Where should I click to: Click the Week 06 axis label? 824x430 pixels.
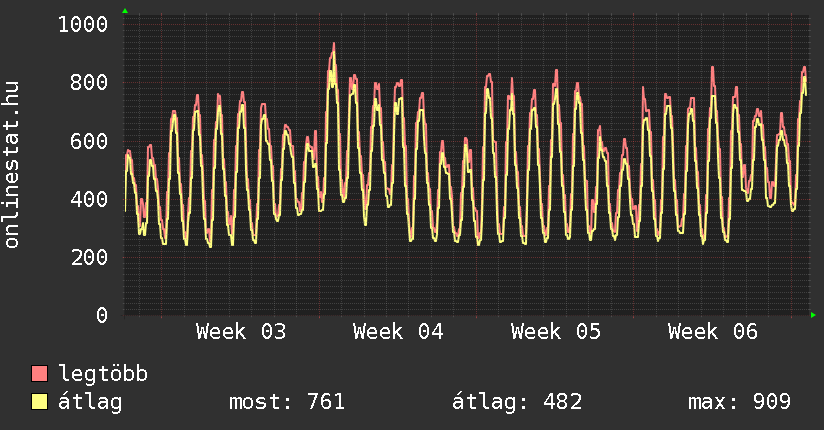pos(713,332)
